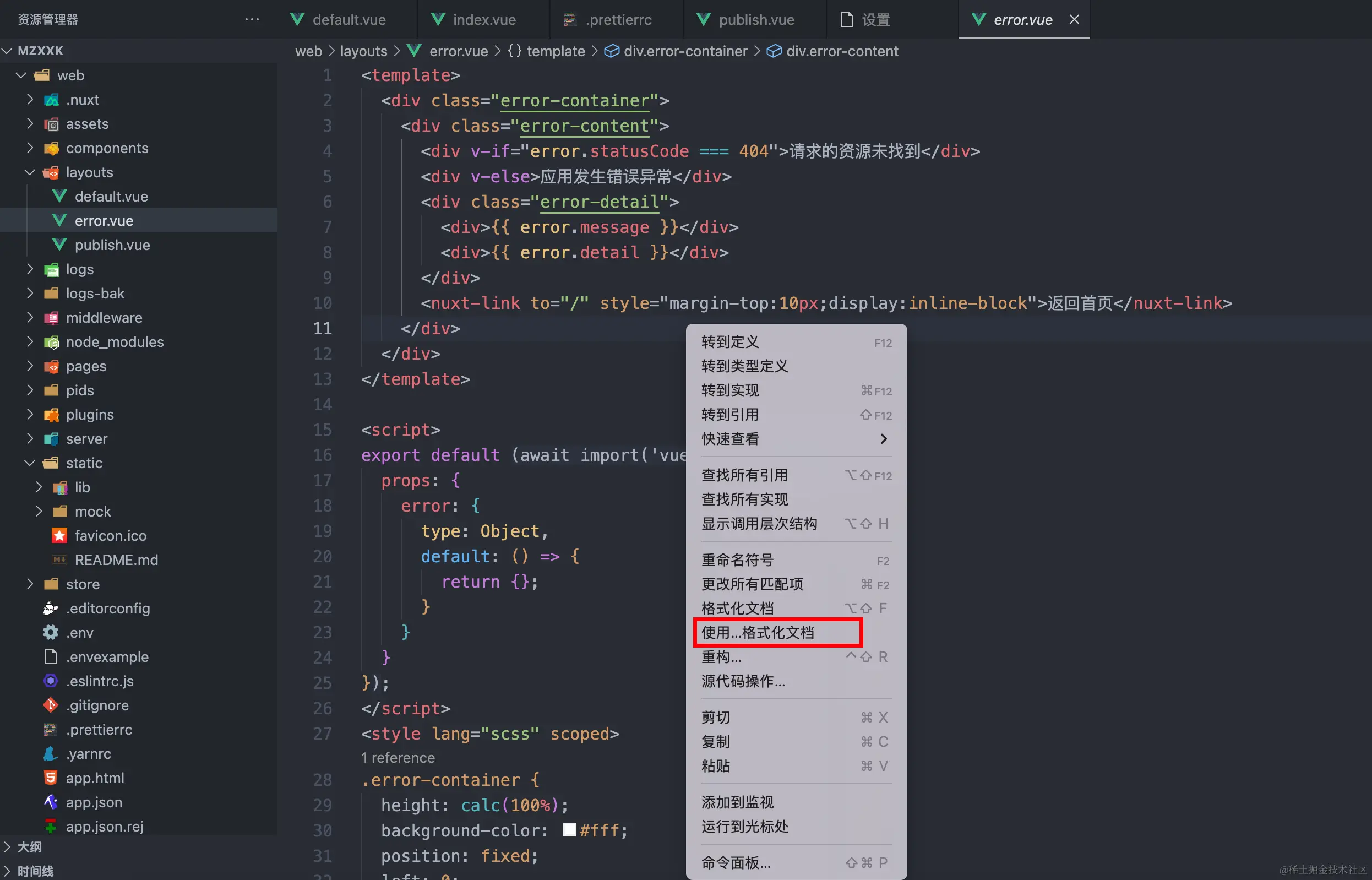Collapse the web folder chevron
The width and height of the screenshot is (1372, 880).
[x=21, y=75]
